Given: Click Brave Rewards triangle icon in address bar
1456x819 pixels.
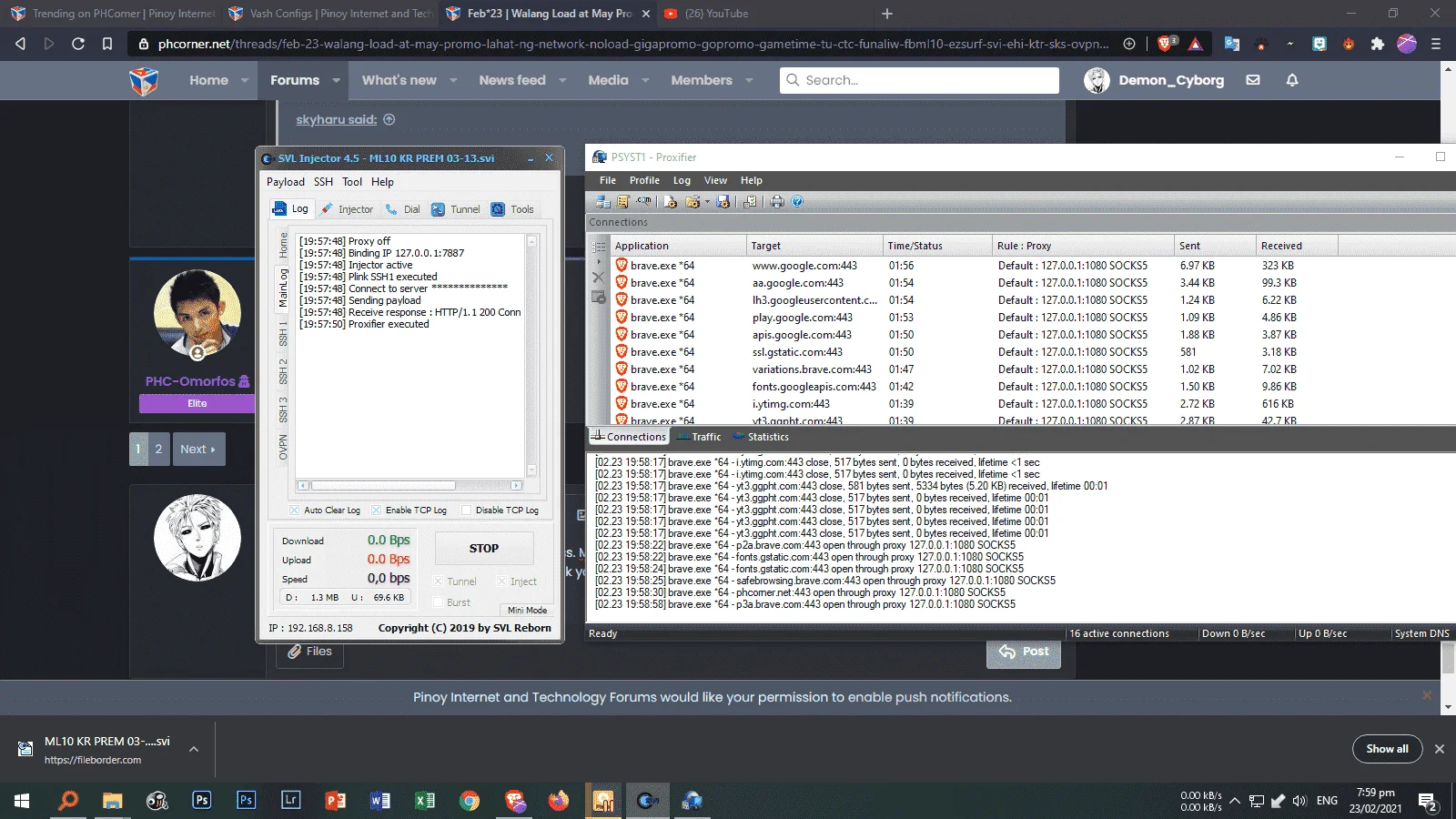Looking at the screenshot, I should (1196, 44).
